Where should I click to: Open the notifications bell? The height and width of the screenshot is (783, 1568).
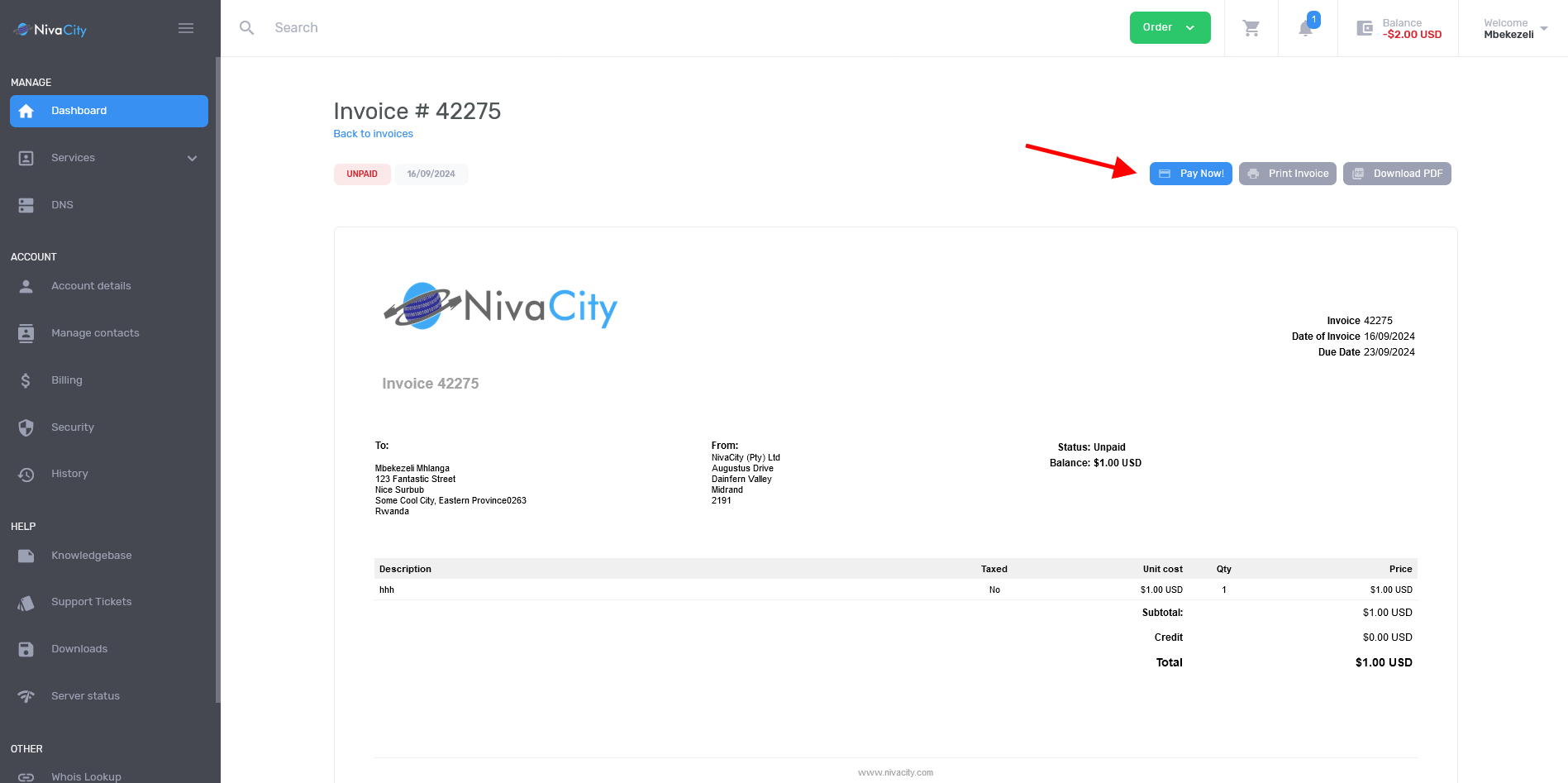(1306, 28)
